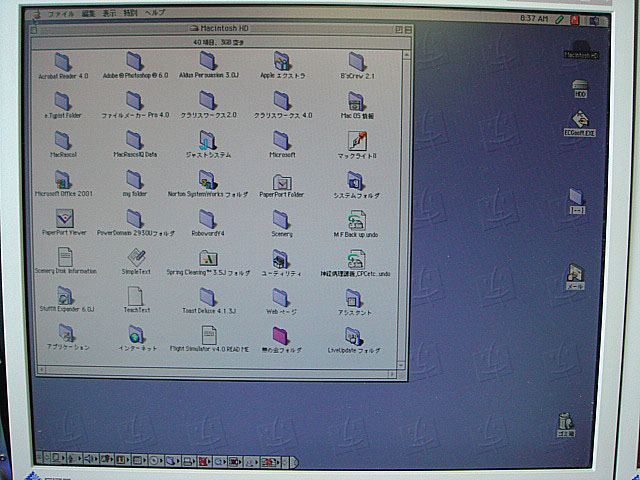Open the CD disc control strip module

(x=156, y=461)
